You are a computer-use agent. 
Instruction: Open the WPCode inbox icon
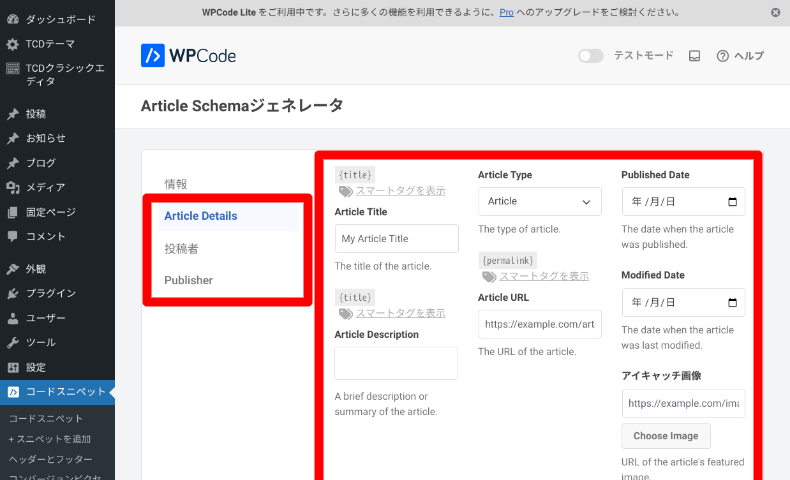click(694, 56)
